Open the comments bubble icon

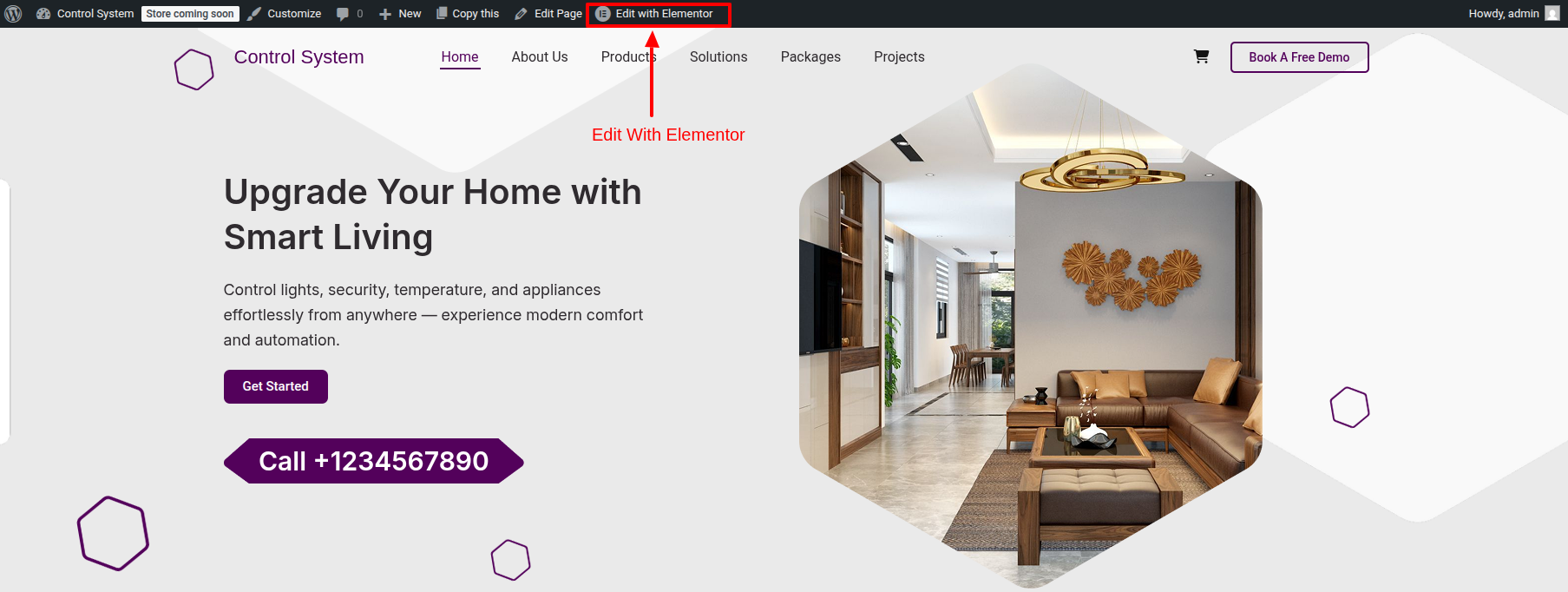343,14
